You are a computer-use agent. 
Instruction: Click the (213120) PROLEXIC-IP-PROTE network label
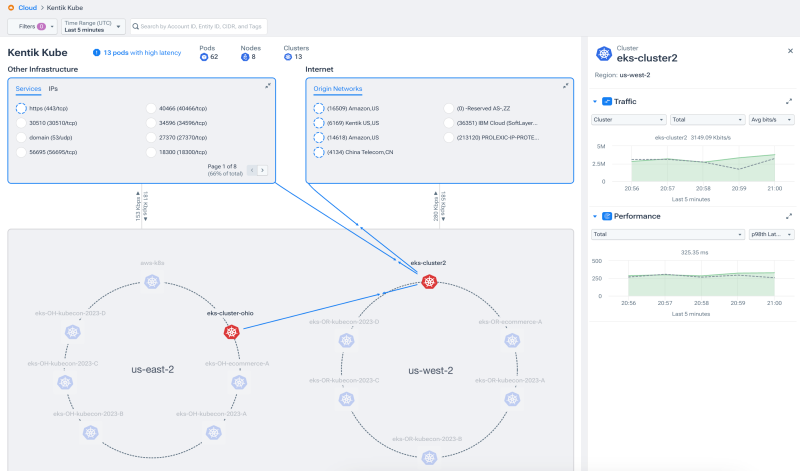[497, 137]
